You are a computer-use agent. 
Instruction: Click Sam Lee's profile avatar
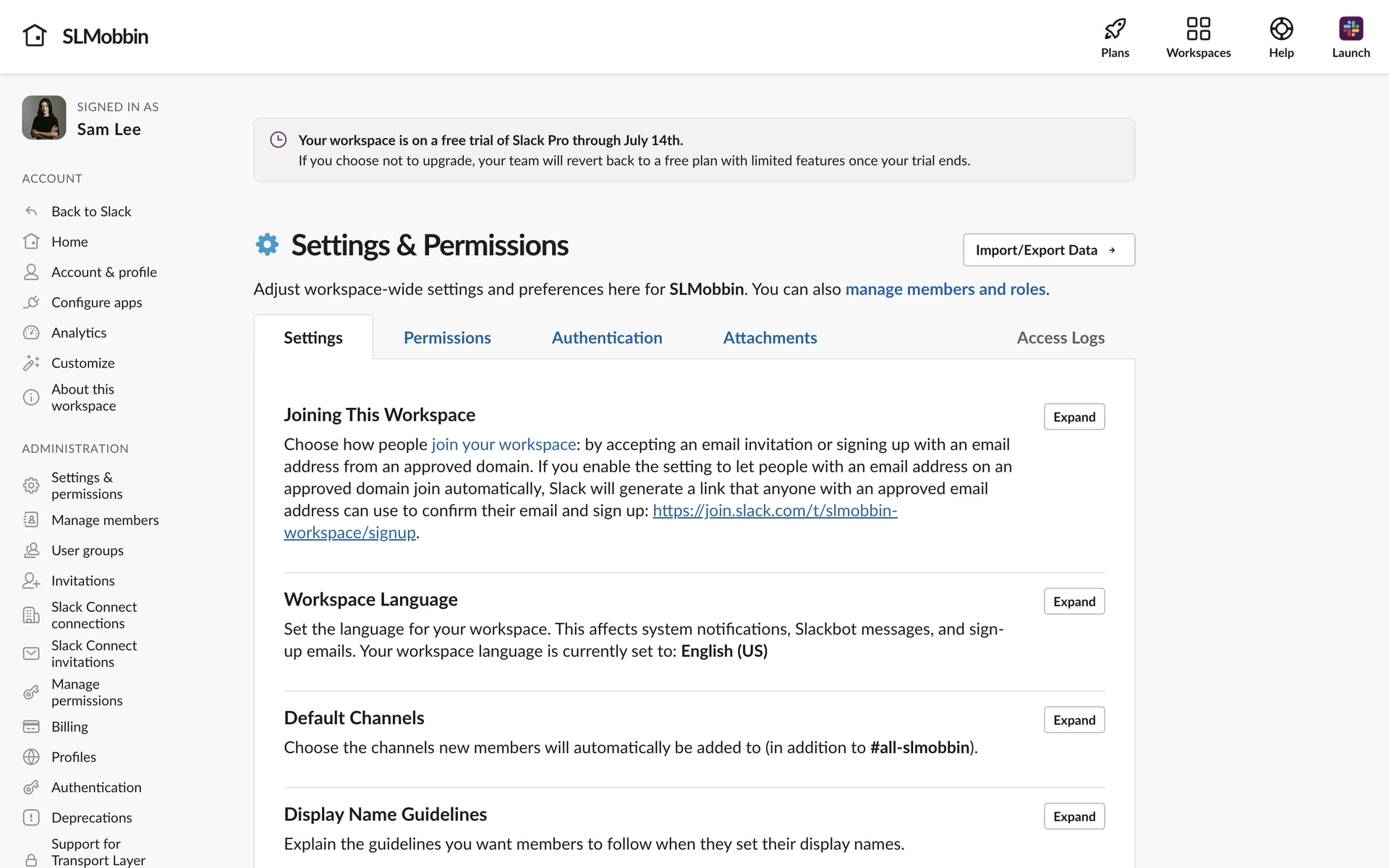pyautogui.click(x=44, y=118)
